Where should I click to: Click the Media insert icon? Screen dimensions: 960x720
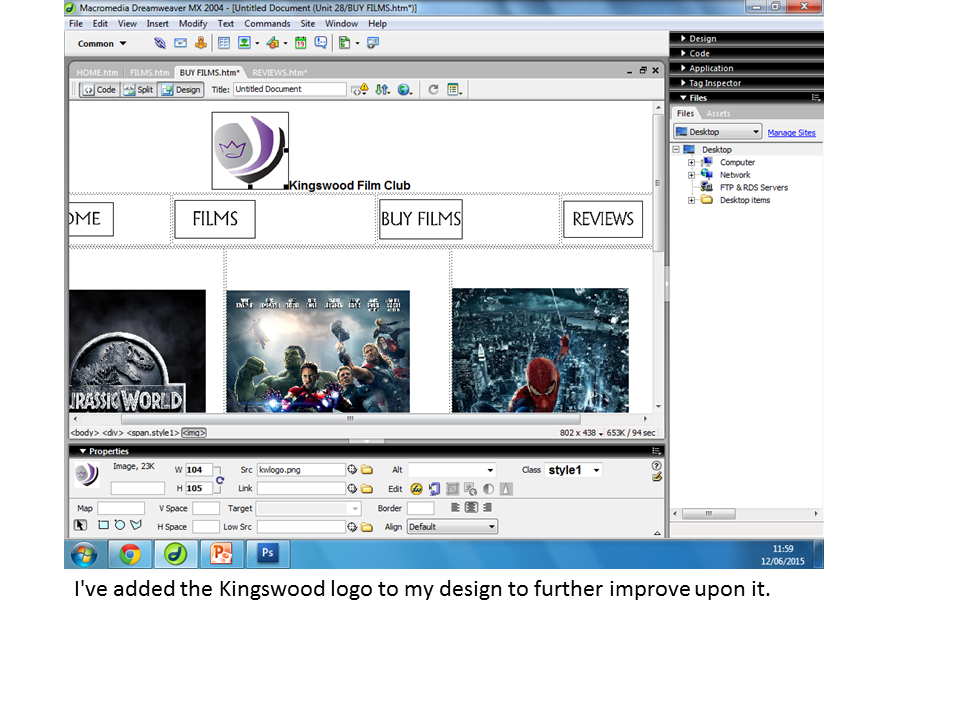click(273, 43)
